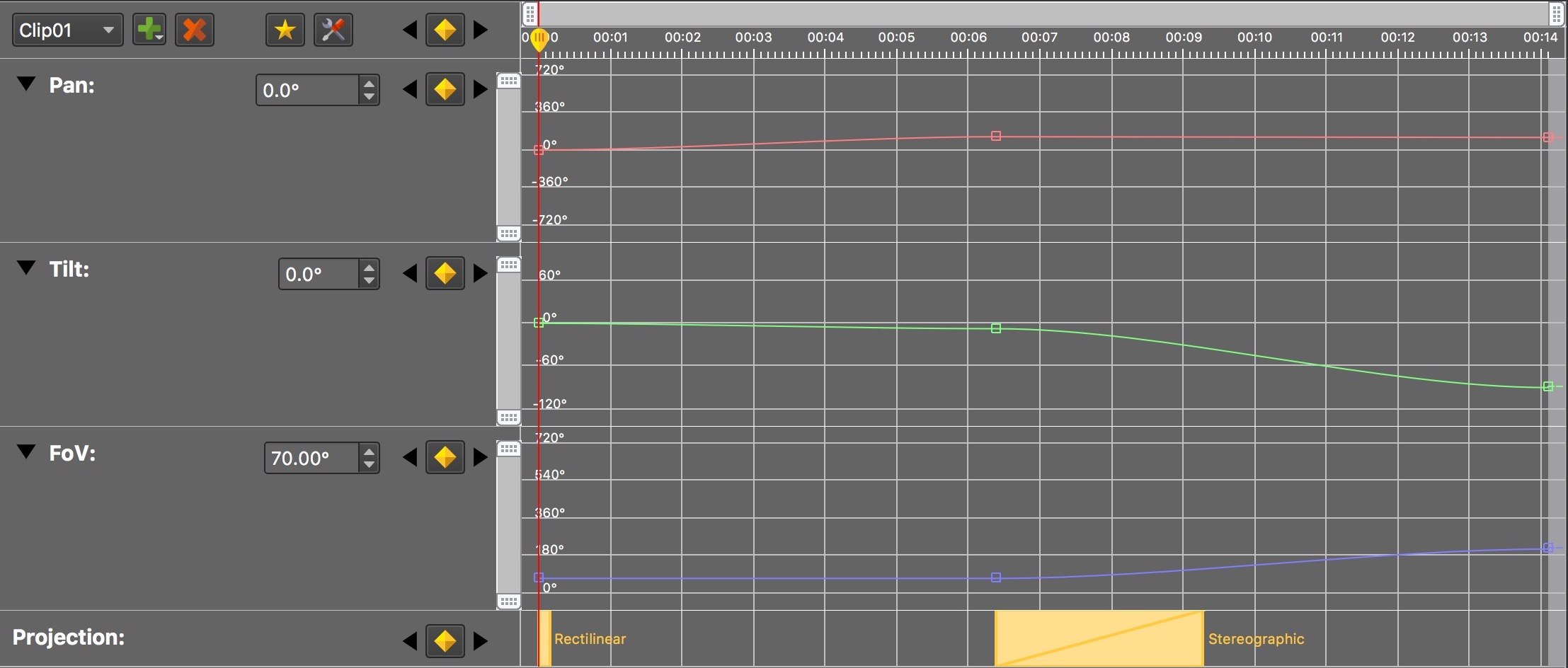Toggle the Pan row keyframe diamond
The image size is (1568, 668).
(445, 89)
